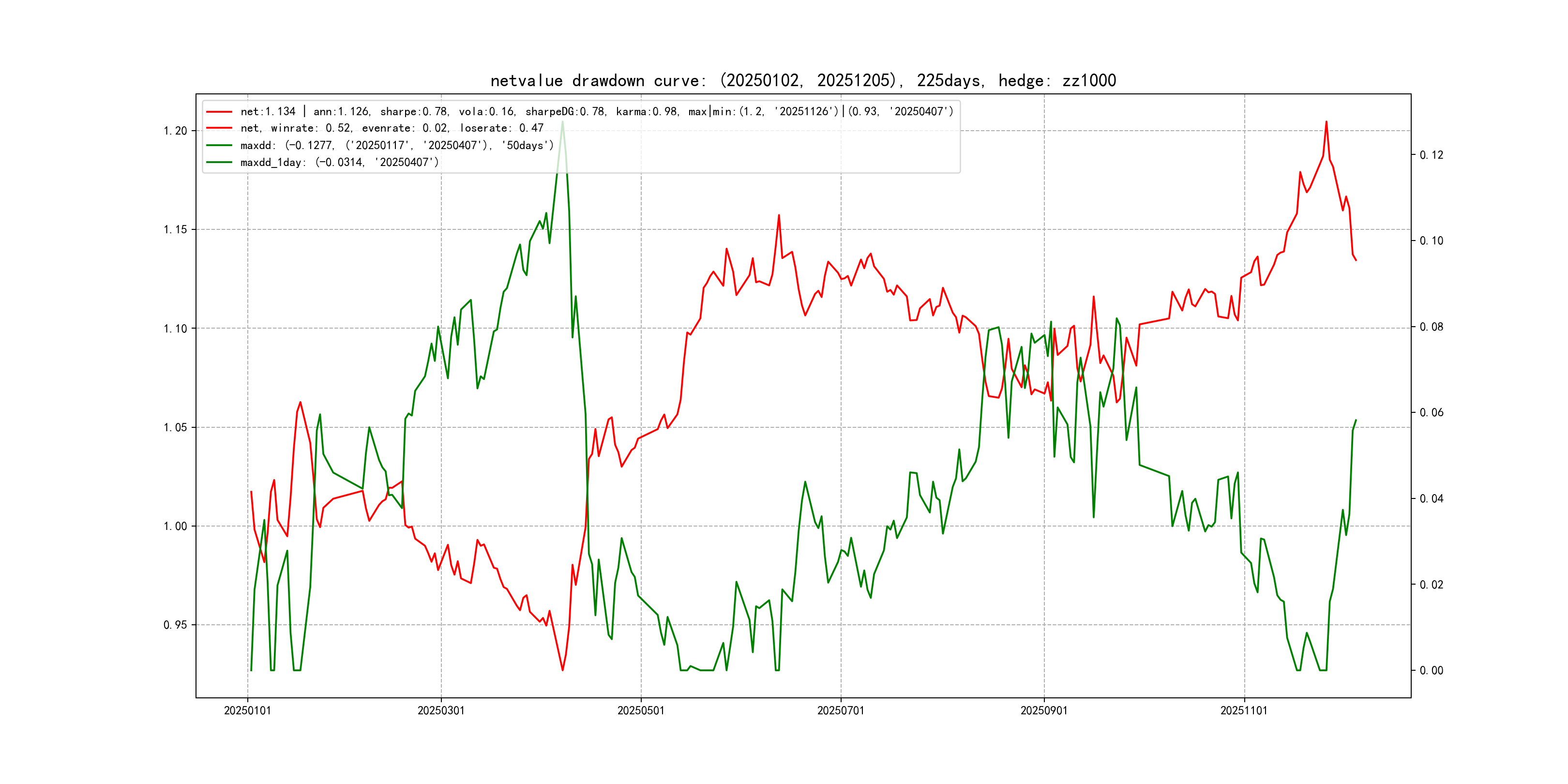Click the 0.06 right axis label
The image size is (1568, 784).
(1431, 413)
